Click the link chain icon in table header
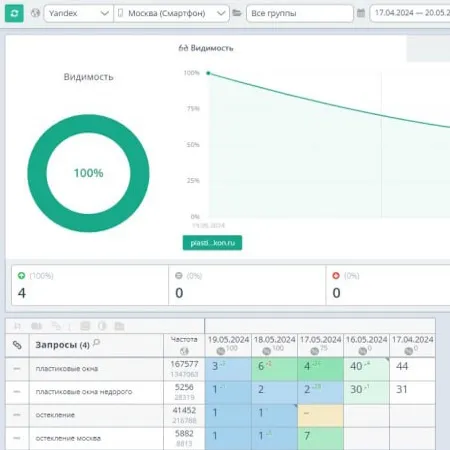450x450 pixels. point(17,345)
